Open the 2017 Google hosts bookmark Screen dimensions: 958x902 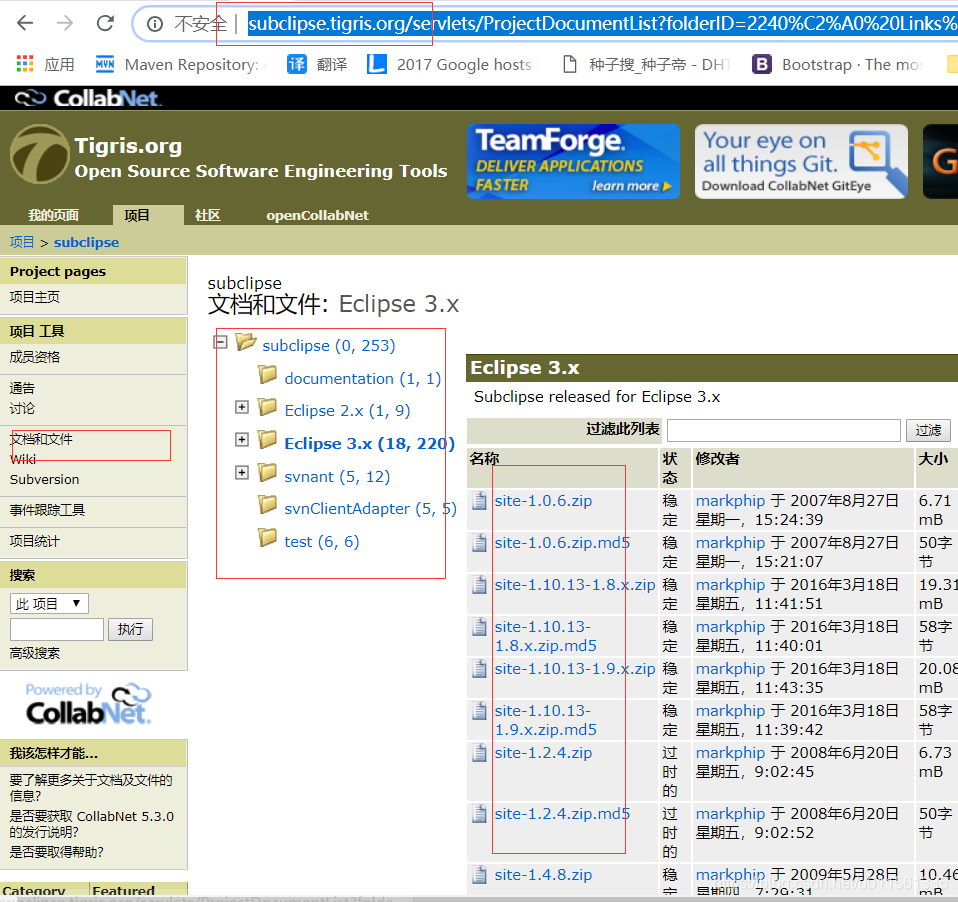click(x=452, y=64)
